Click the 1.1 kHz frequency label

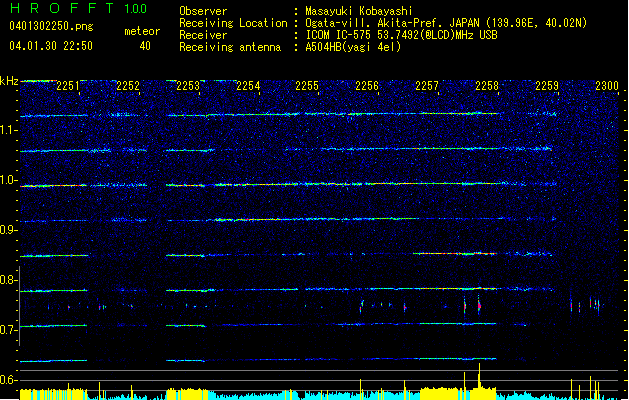(x=9, y=130)
